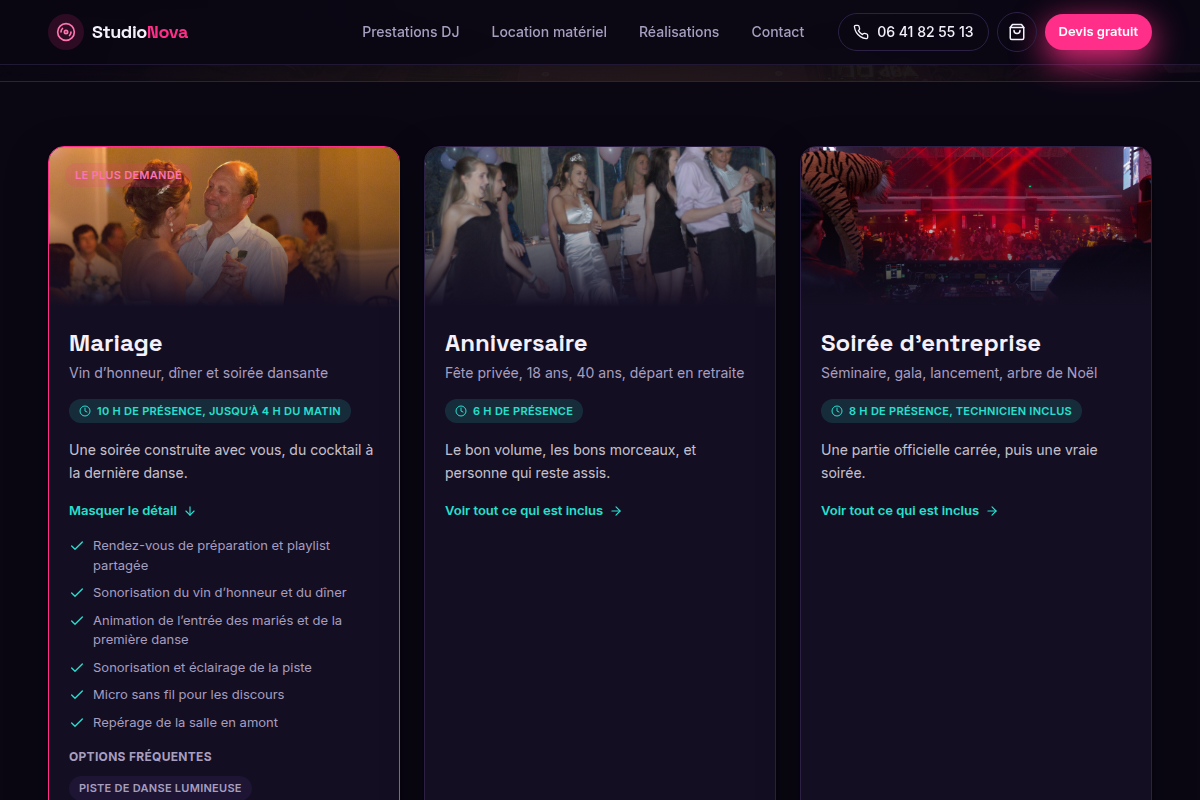Open the Prestations DJ menu
The height and width of the screenshot is (800, 1200).
(411, 32)
